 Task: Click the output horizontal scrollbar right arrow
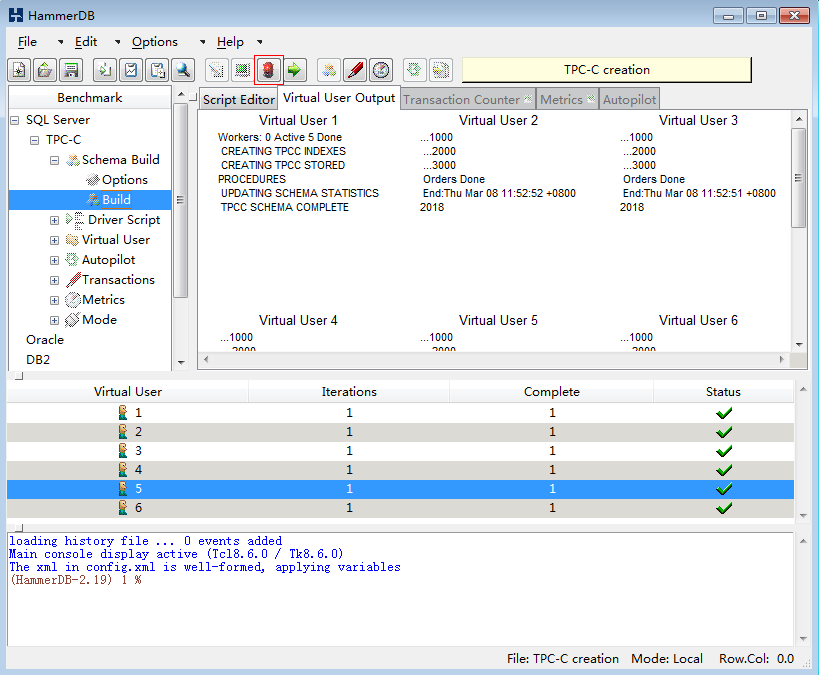[781, 359]
